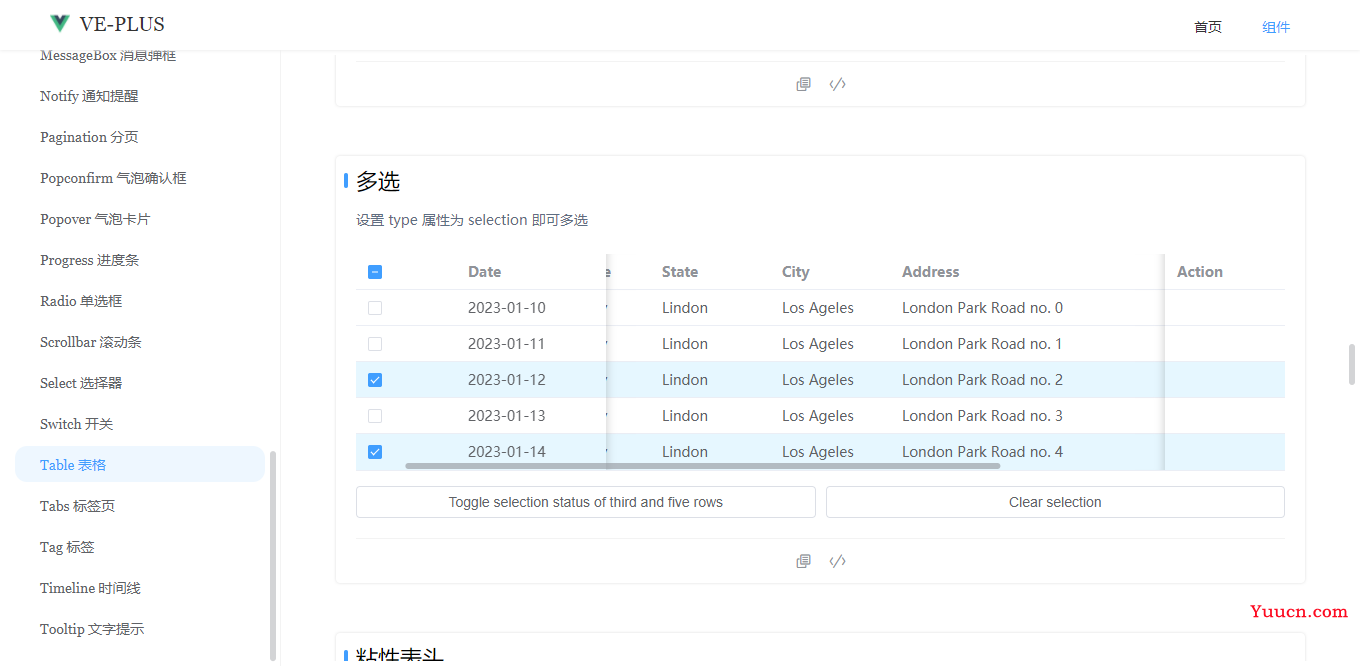Click the Action column header
This screenshot has width=1360, height=666.
[x=1200, y=272]
